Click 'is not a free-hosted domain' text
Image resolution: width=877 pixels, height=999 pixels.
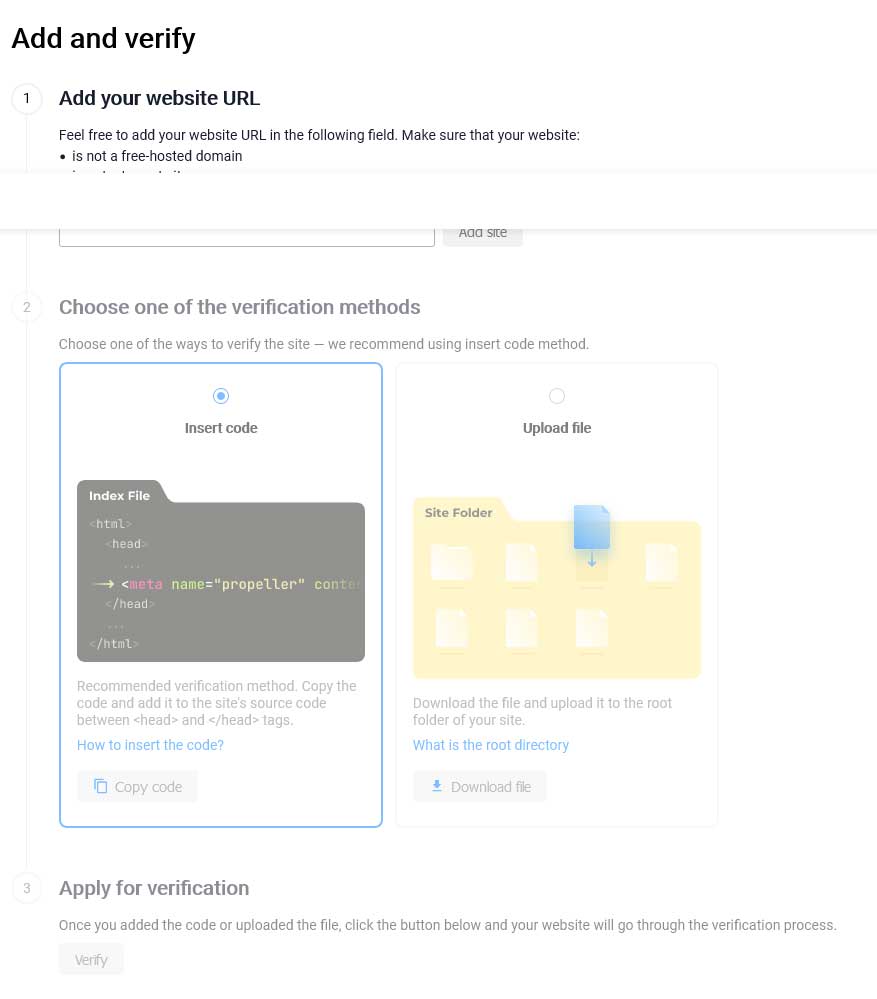coord(157,156)
